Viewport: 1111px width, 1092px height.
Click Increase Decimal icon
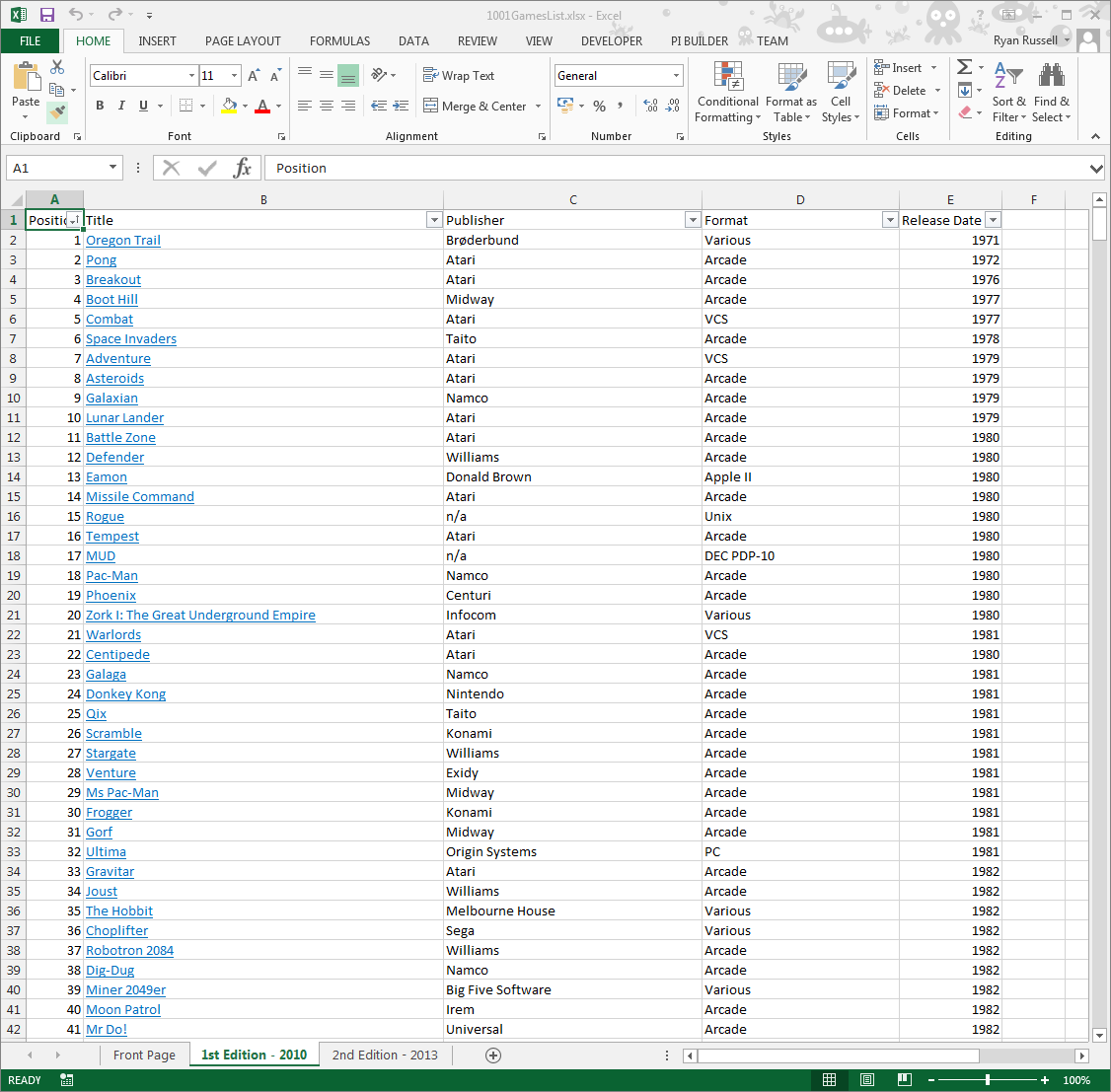tap(650, 106)
